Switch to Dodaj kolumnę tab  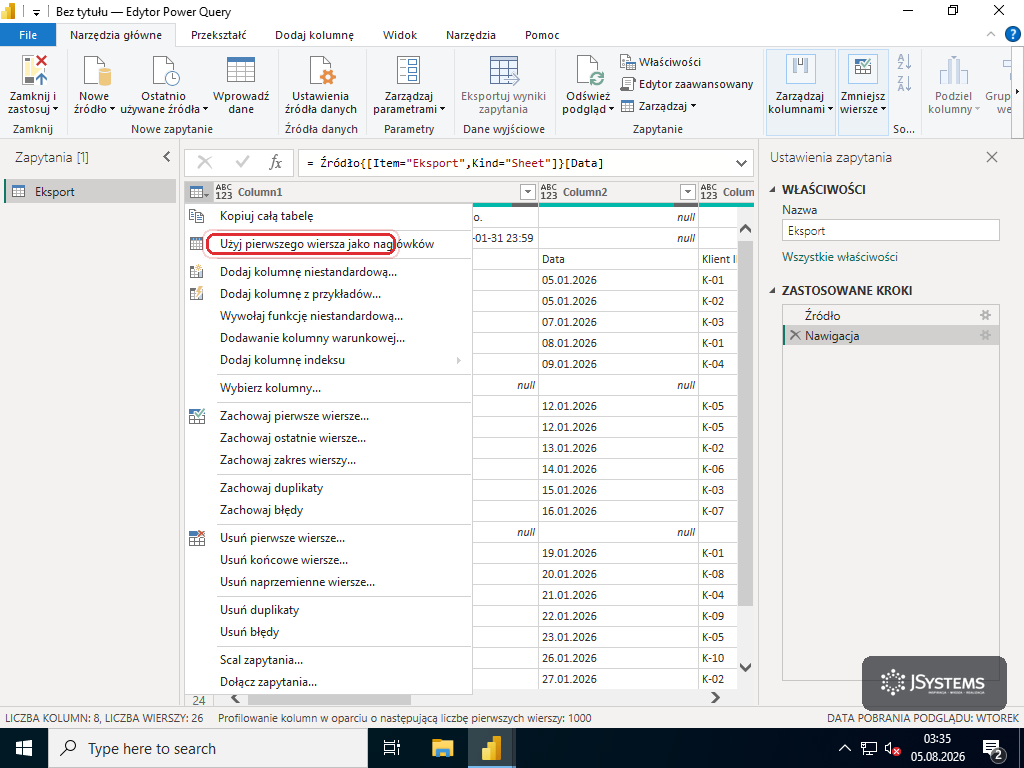pyautogui.click(x=314, y=35)
